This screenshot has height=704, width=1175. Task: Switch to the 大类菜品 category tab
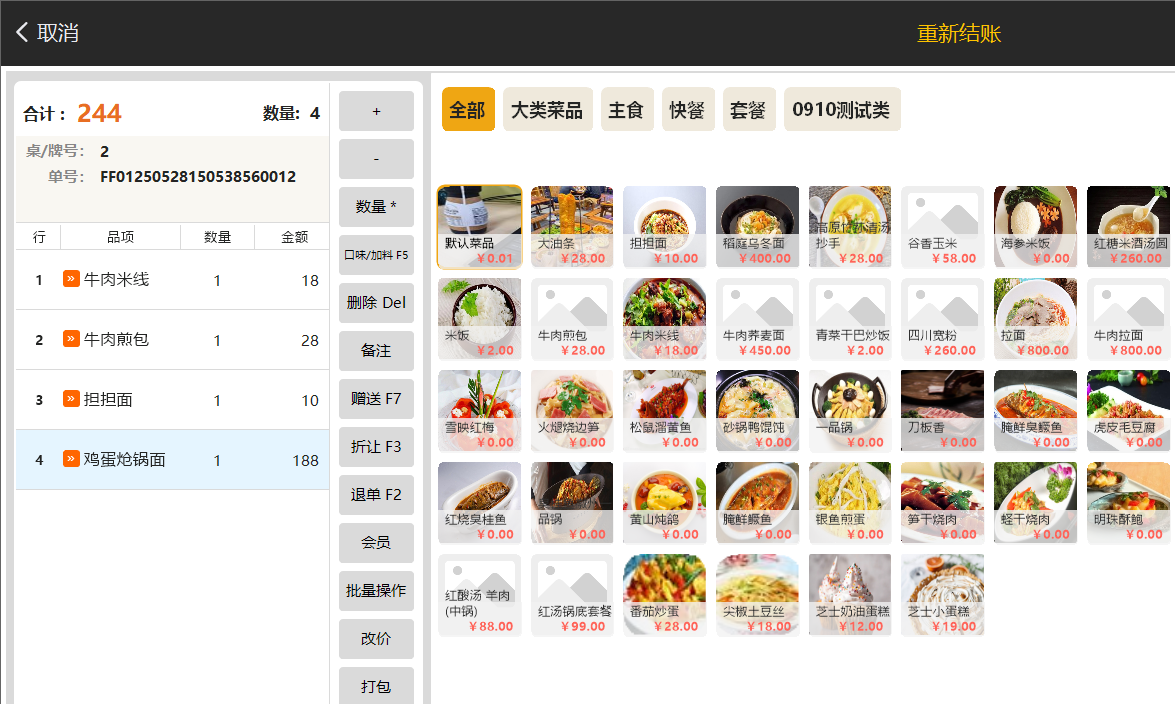click(547, 110)
